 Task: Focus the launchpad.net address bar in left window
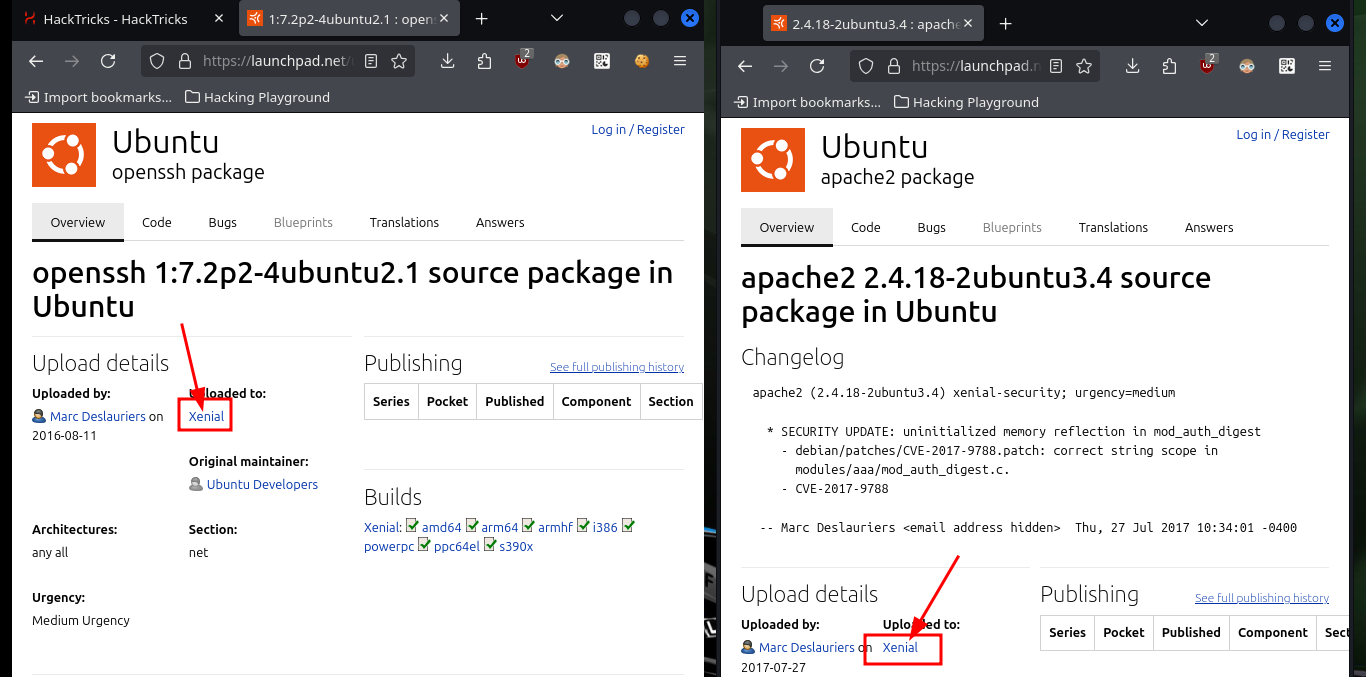click(278, 61)
